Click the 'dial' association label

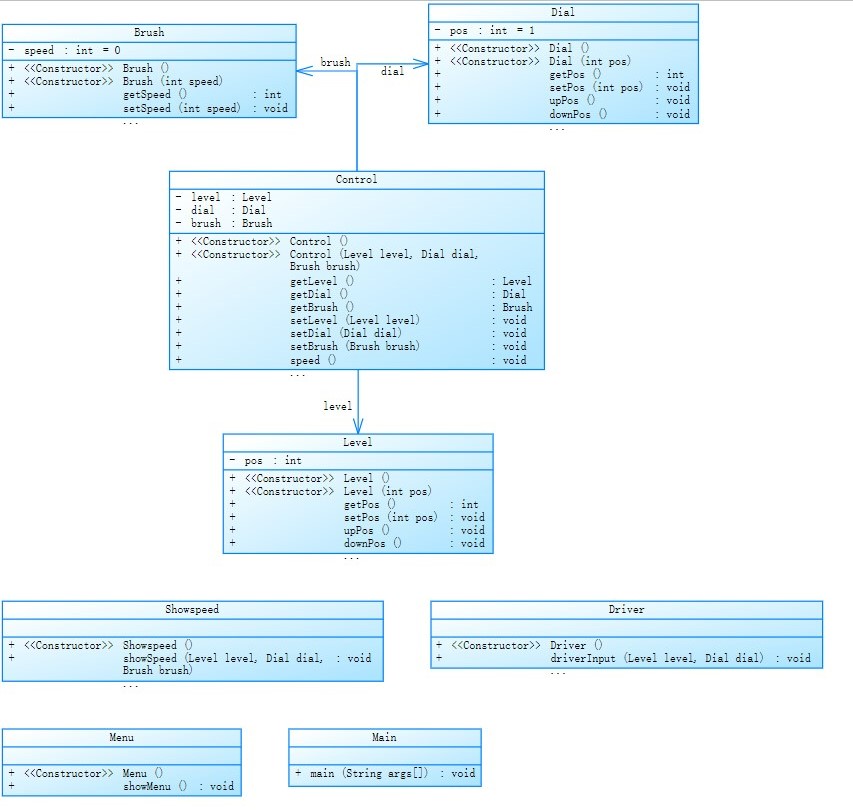(x=392, y=71)
